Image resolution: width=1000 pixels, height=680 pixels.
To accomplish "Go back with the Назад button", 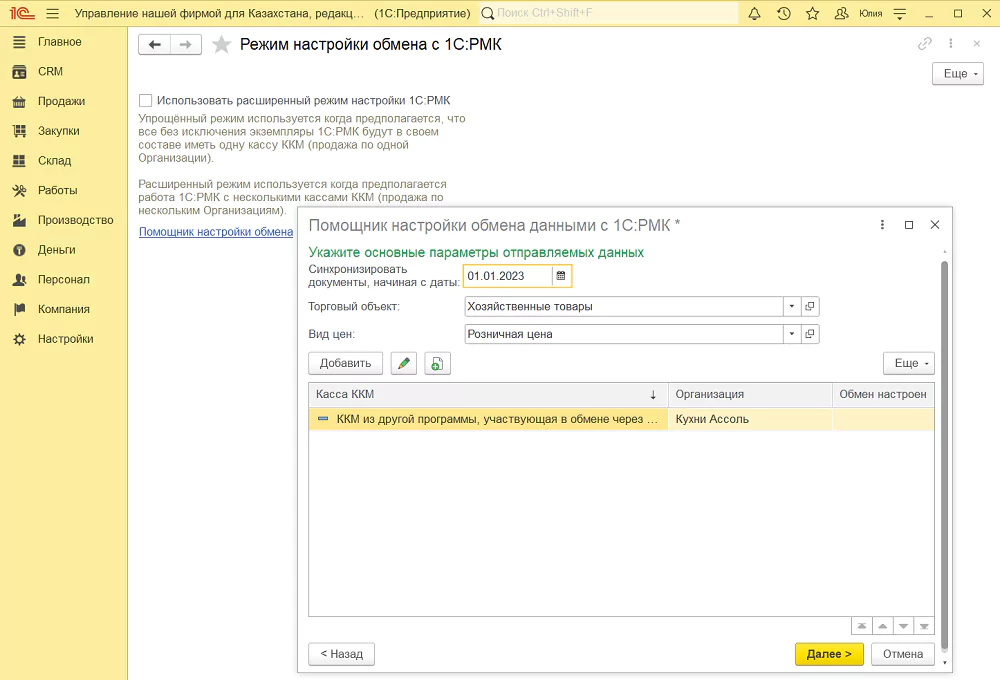I will coord(341,654).
